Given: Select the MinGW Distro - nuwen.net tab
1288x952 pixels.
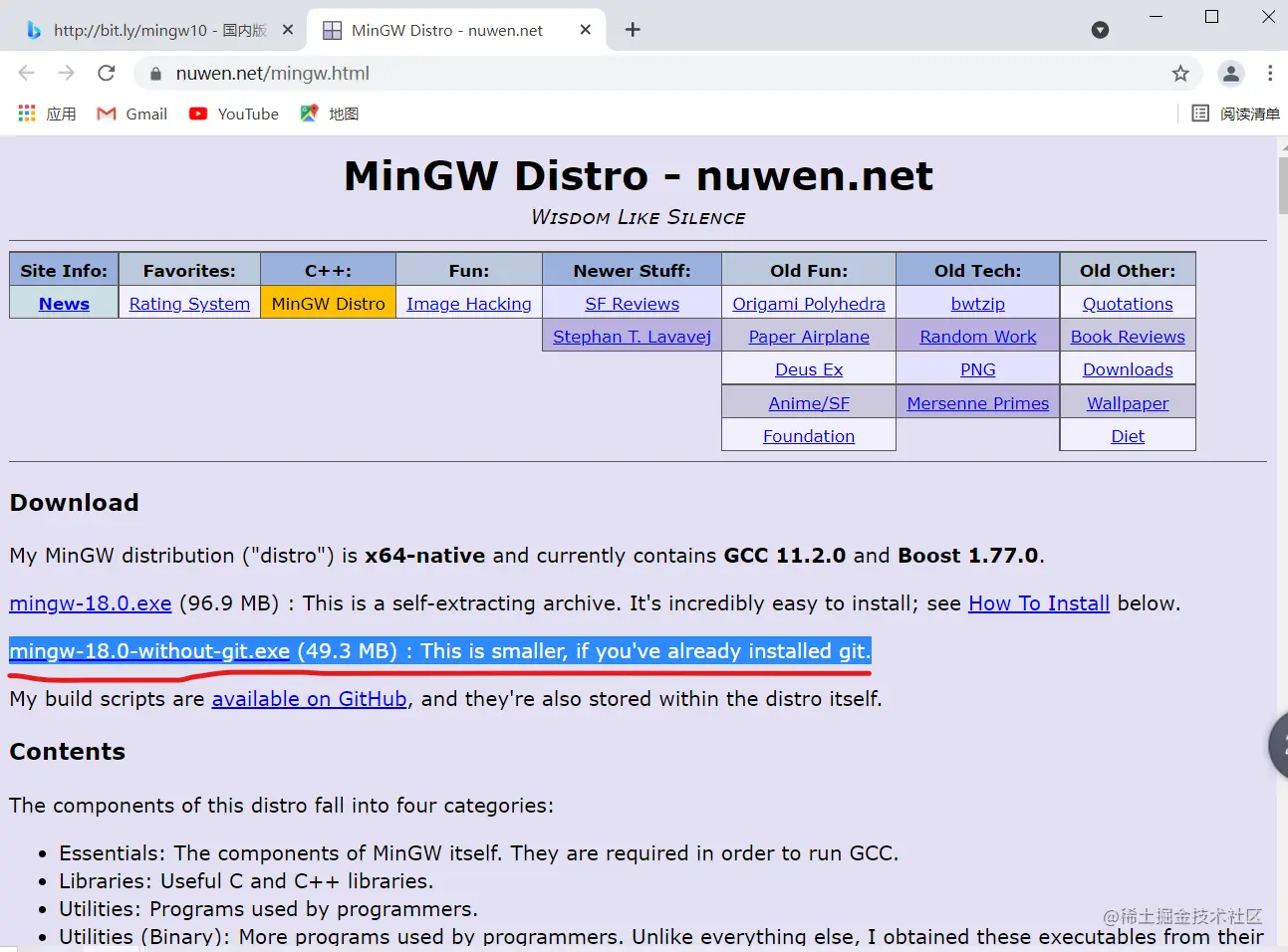Looking at the screenshot, I should (456, 30).
